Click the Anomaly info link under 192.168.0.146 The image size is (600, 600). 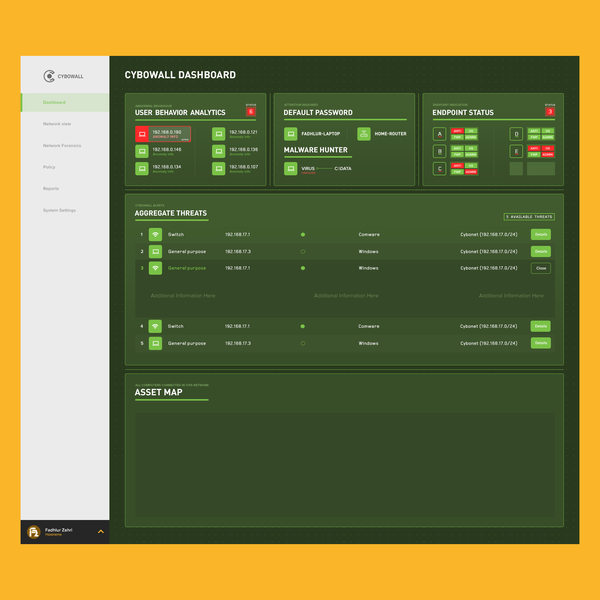[163, 154]
